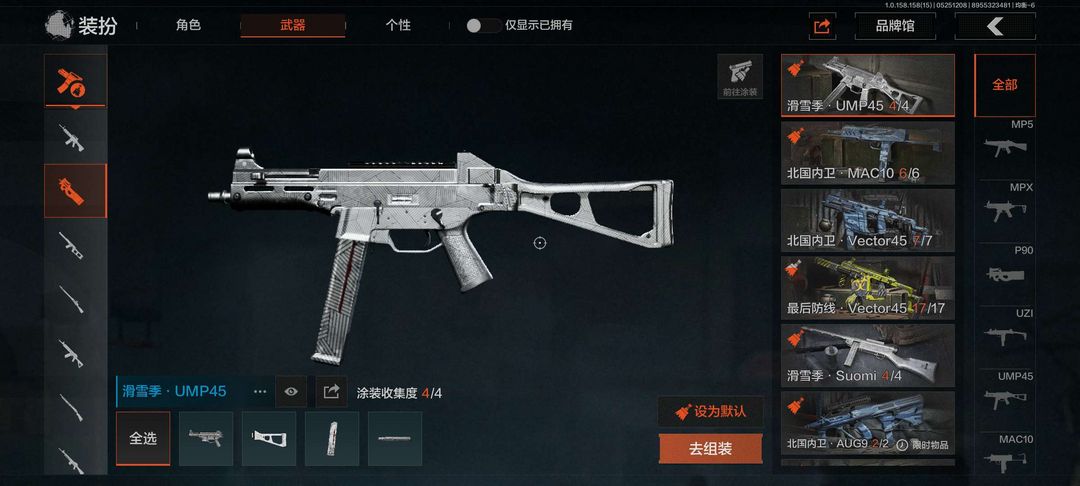Toggle 仅显示已拥有 switch
Viewport: 1080px width, 486px height.
[x=483, y=25]
